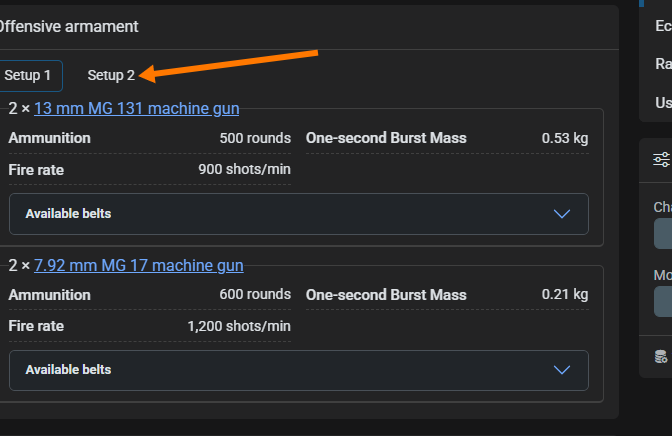Screen dimensions: 672x436
Task: Select the "Ra" entry in the right sidebar
Action: (x=663, y=64)
